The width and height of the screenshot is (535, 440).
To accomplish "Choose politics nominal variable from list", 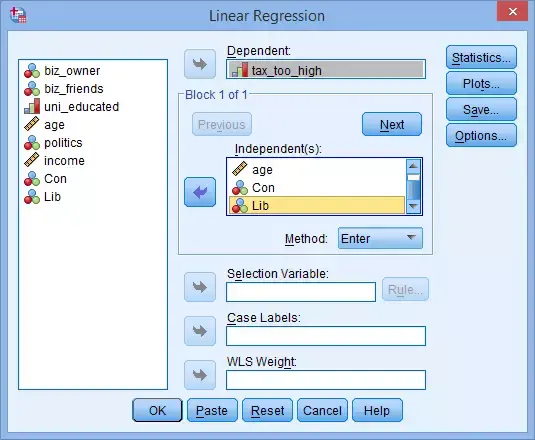I will (x=53, y=143).
